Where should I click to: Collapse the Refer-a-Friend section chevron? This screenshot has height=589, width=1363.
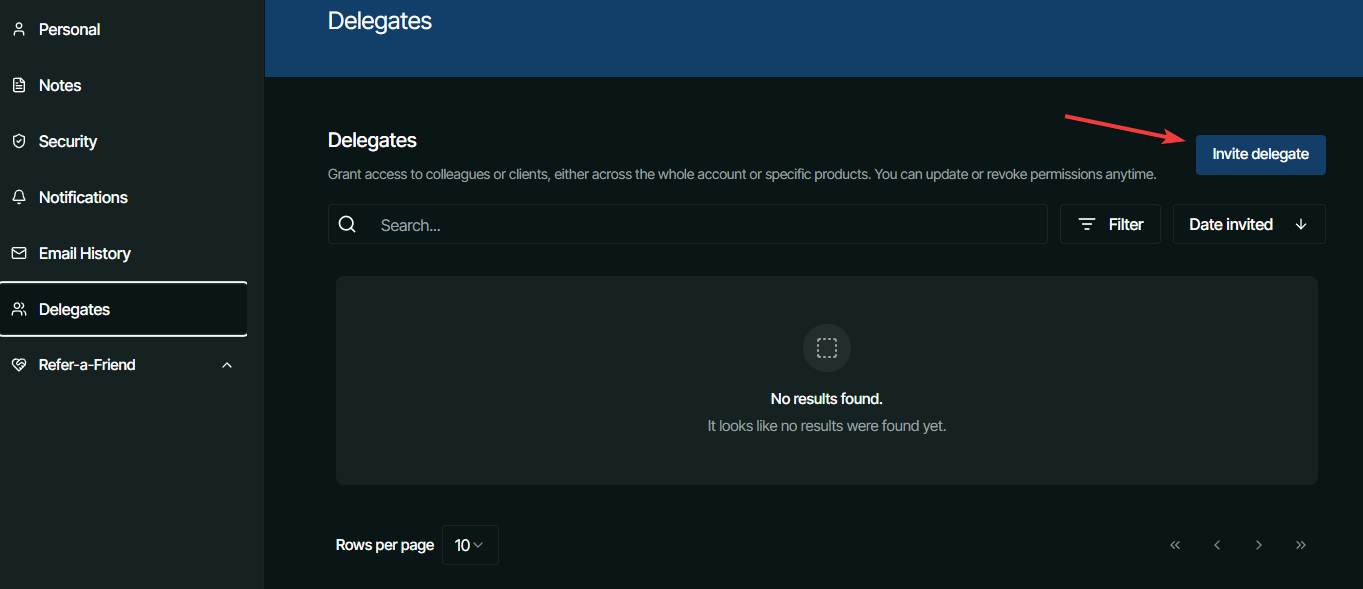(x=226, y=364)
